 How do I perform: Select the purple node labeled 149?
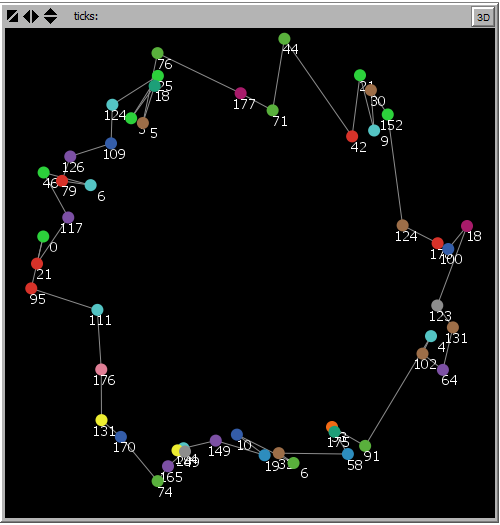[x=216, y=441]
